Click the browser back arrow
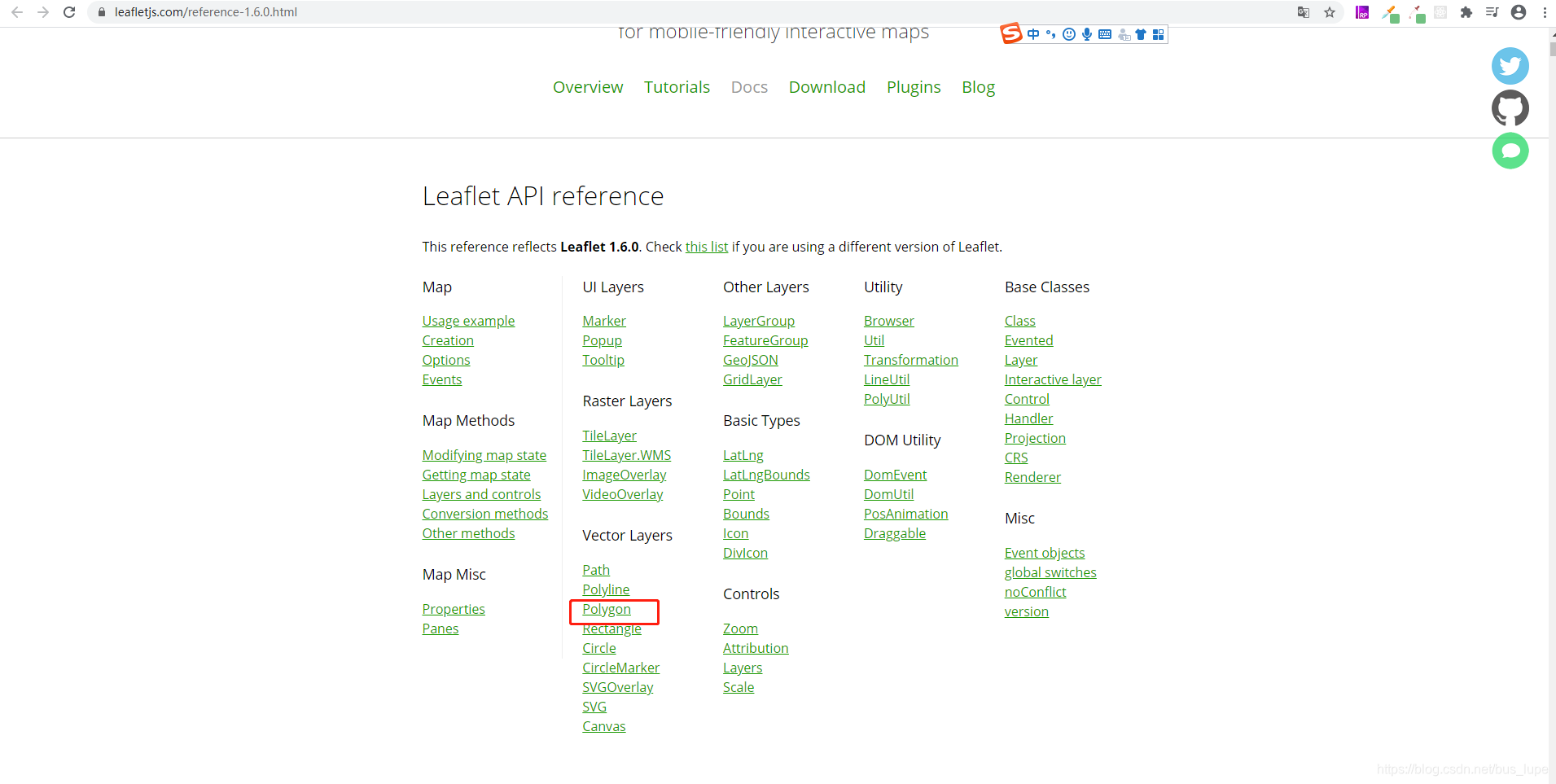Viewport: 1556px width, 784px height. [17, 12]
